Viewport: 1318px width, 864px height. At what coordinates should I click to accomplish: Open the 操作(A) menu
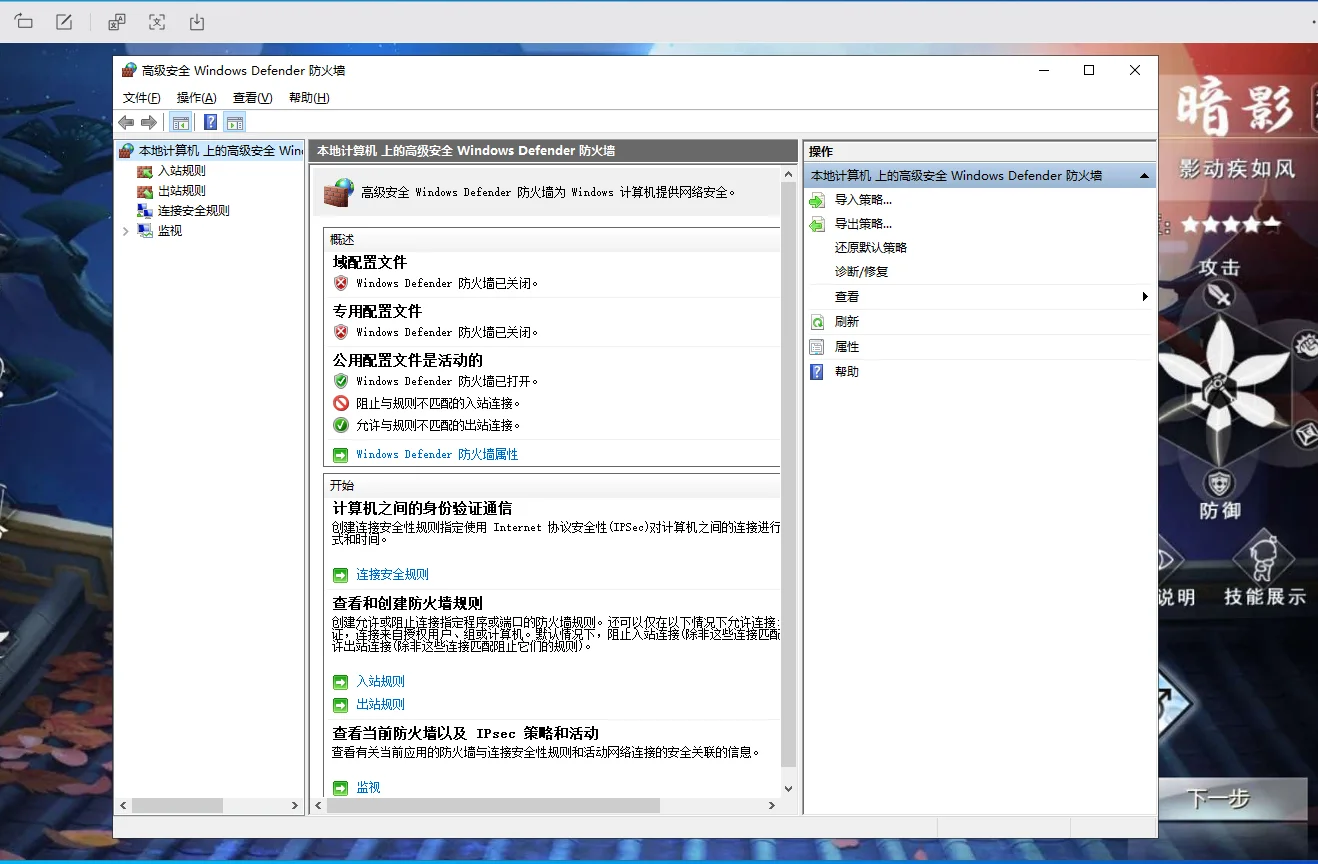196,98
